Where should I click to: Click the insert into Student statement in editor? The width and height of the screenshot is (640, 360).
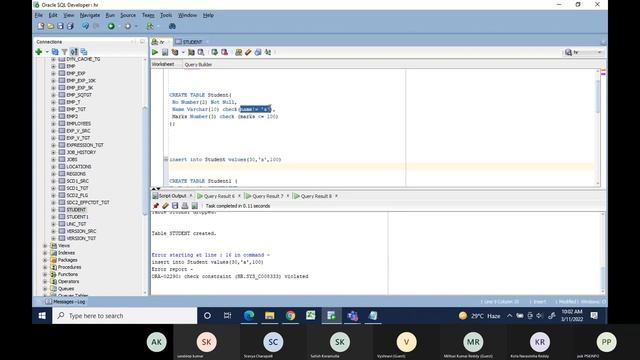[x=225, y=160]
